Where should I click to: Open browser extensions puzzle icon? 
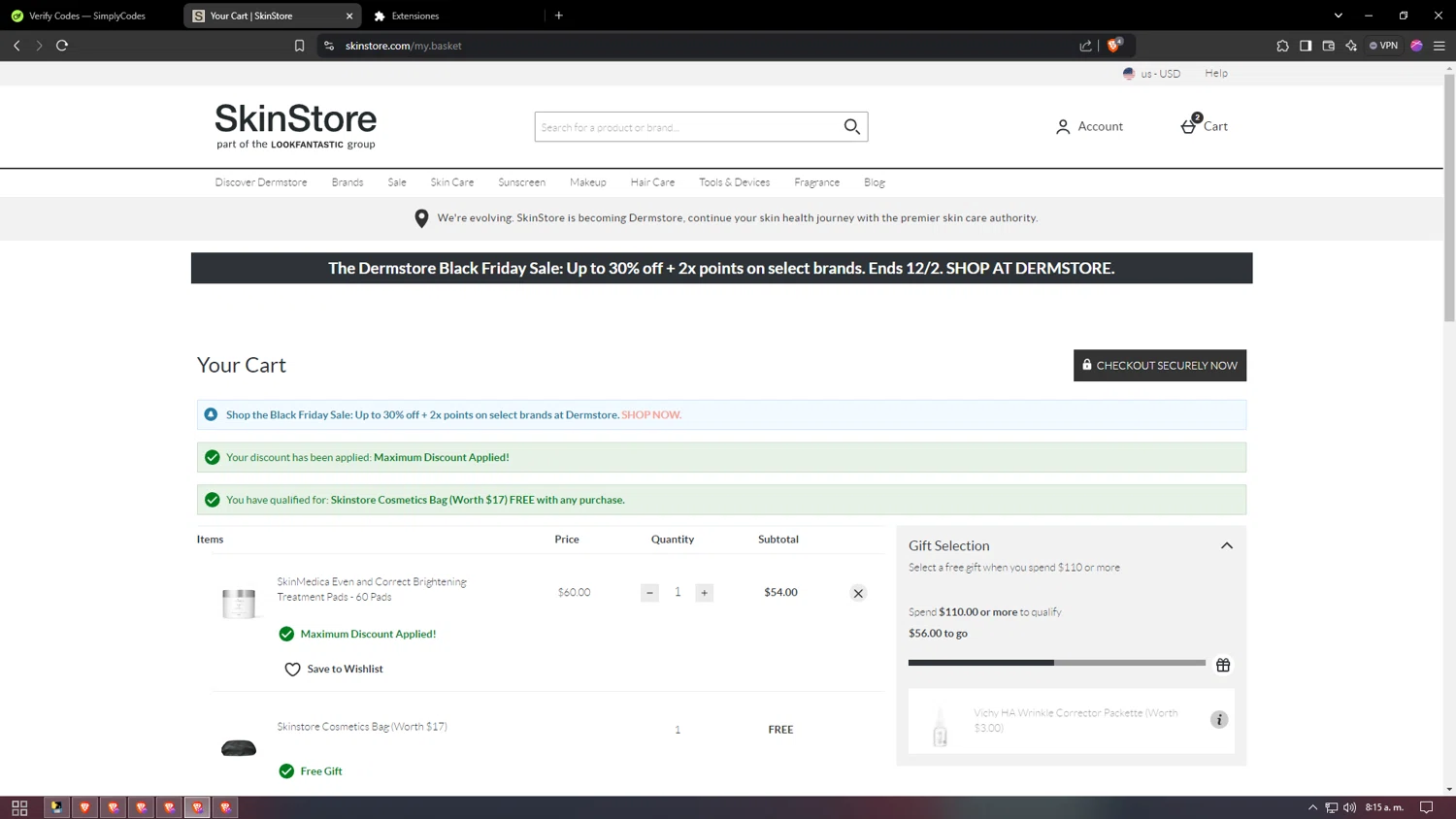(x=1282, y=46)
